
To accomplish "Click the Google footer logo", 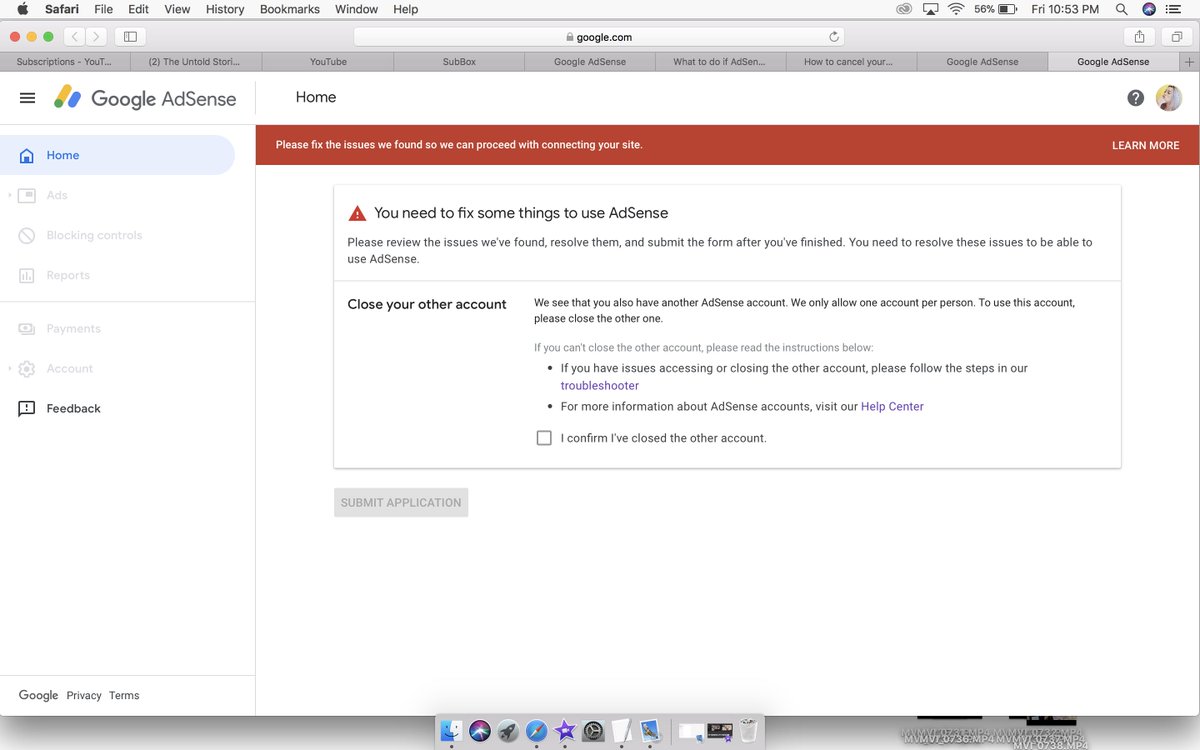I will click(38, 695).
